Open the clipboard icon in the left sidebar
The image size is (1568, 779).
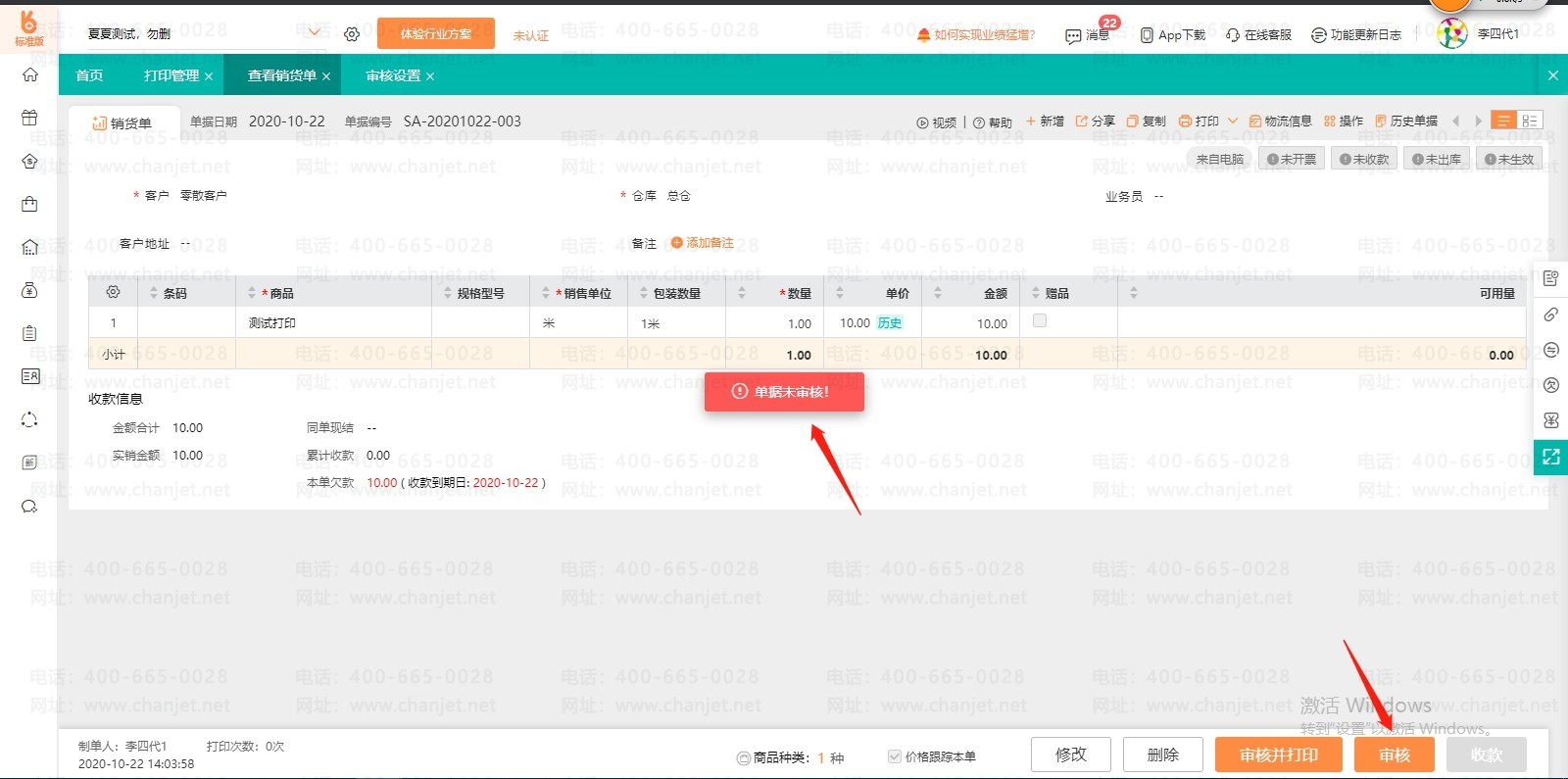(x=29, y=333)
